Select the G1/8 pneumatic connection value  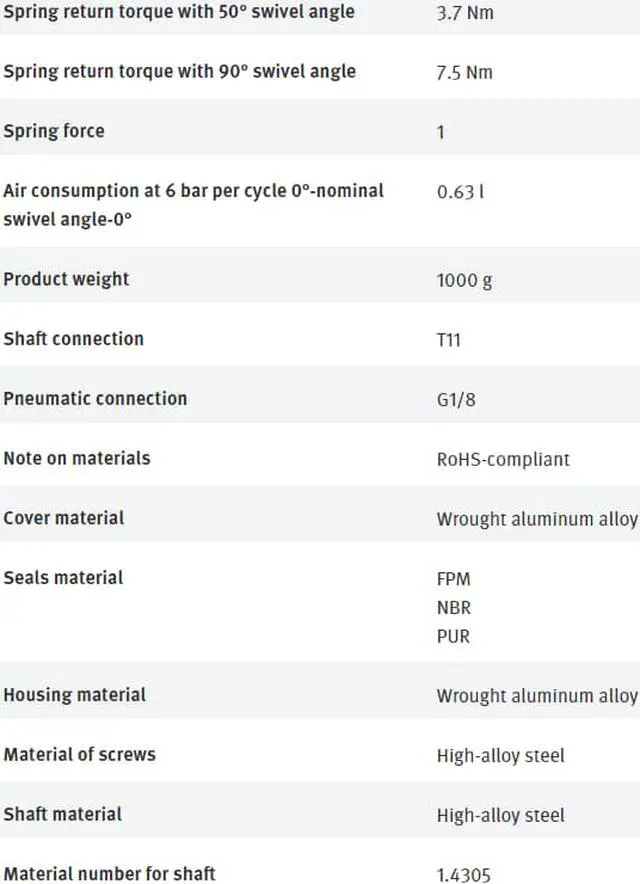pos(456,400)
